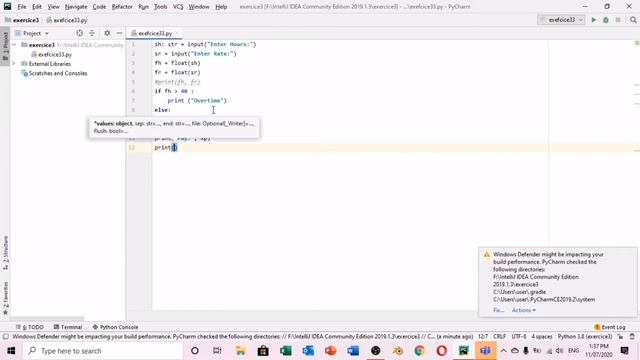Open the Terminal tool window
This screenshot has height=360, width=640.
(x=68, y=327)
